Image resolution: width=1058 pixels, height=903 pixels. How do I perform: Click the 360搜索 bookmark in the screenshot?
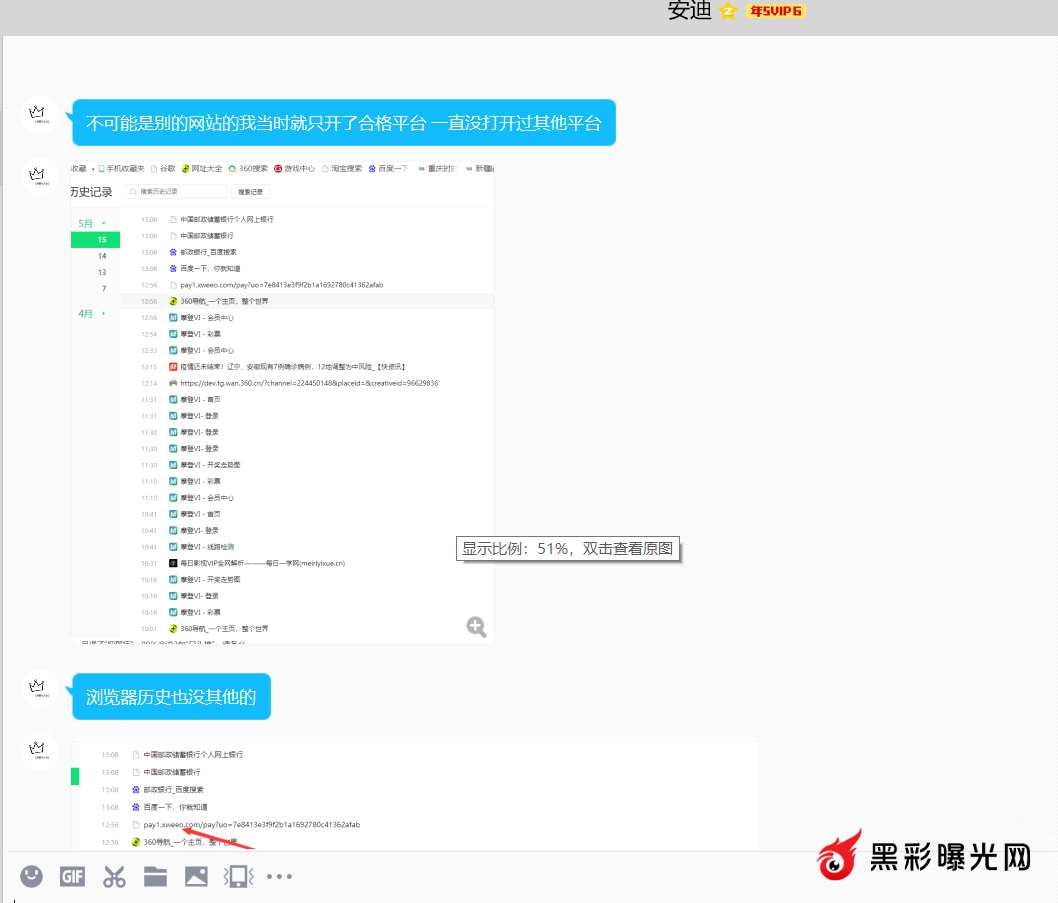[x=247, y=168]
